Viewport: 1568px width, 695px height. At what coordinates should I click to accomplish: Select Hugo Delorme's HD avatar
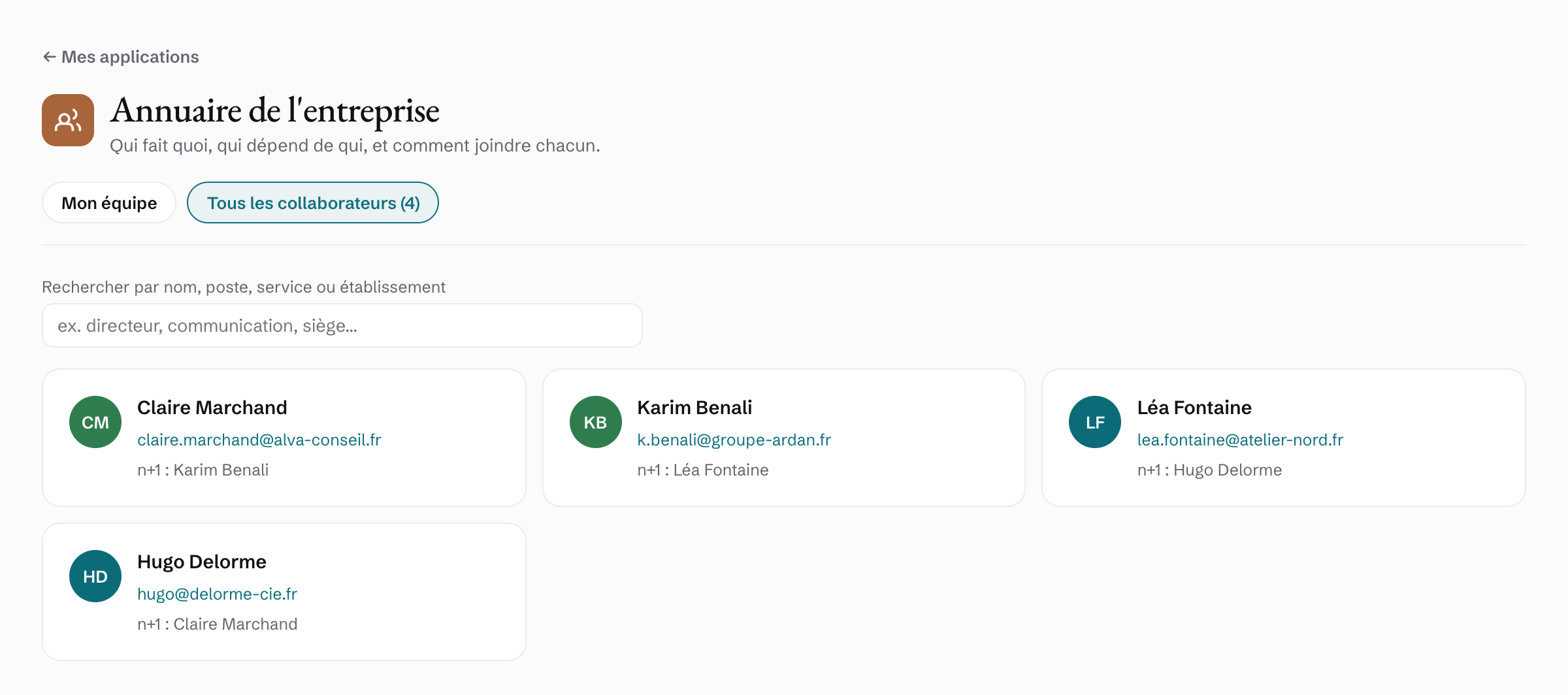pyautogui.click(x=95, y=576)
